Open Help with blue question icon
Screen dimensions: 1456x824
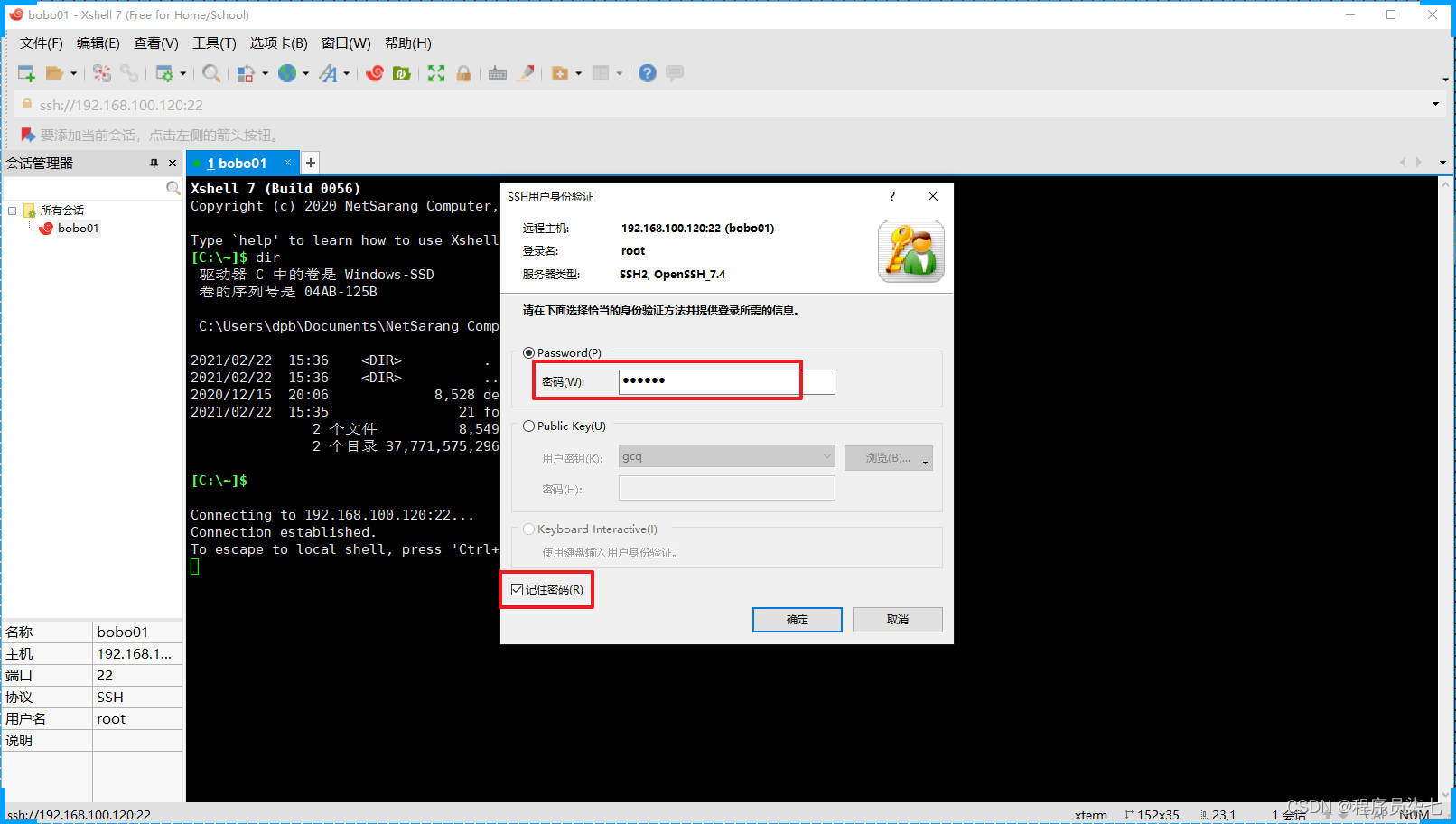[x=648, y=73]
